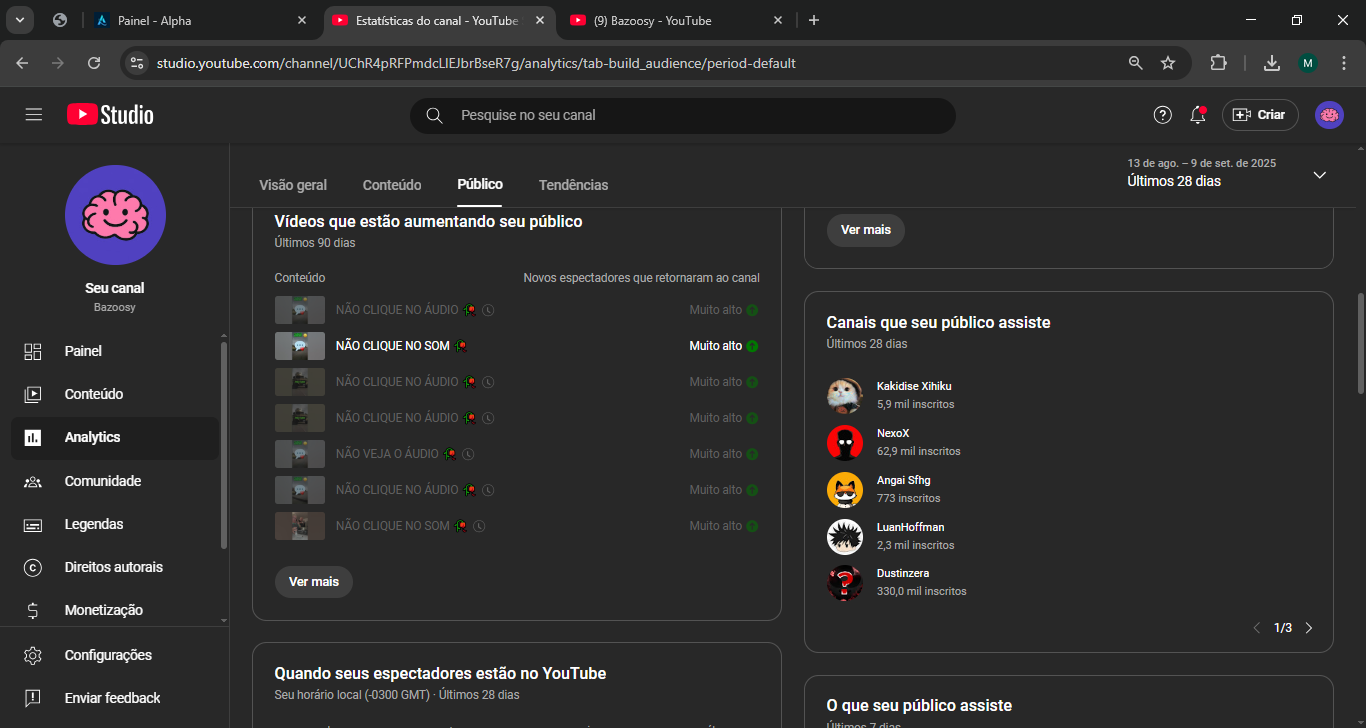Expand the Últimos 28 dias date dropdown
This screenshot has width=1366, height=728.
tap(1319, 175)
